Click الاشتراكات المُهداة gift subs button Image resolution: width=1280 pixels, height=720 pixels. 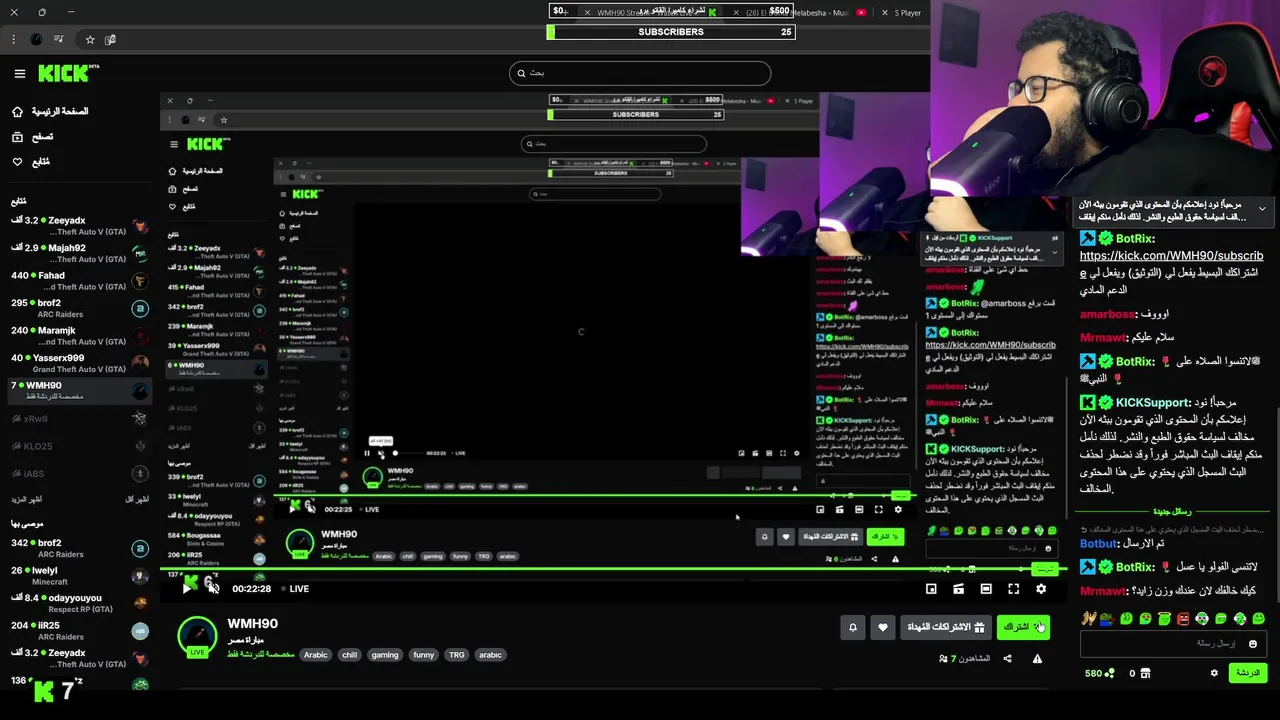(946, 627)
